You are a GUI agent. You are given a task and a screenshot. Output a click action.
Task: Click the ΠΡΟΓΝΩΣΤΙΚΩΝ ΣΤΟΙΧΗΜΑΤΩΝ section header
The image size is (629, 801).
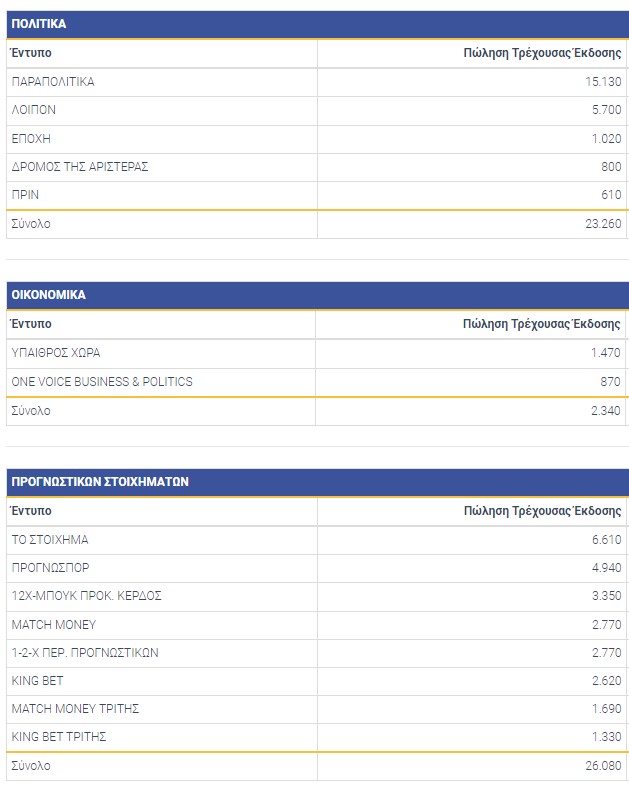coord(100,481)
